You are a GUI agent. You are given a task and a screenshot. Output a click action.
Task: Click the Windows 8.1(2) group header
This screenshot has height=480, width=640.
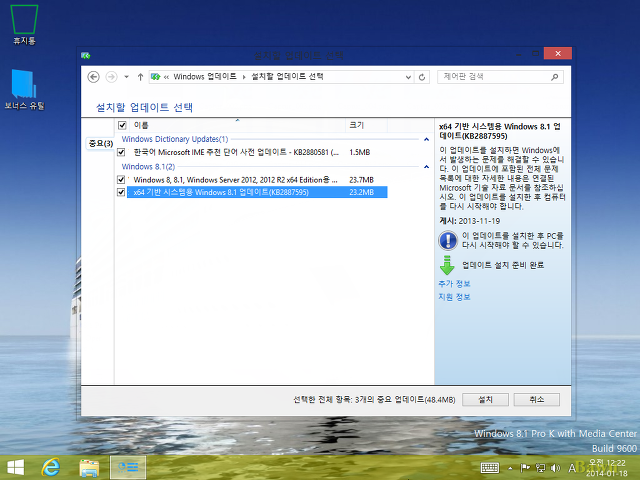tap(148, 167)
